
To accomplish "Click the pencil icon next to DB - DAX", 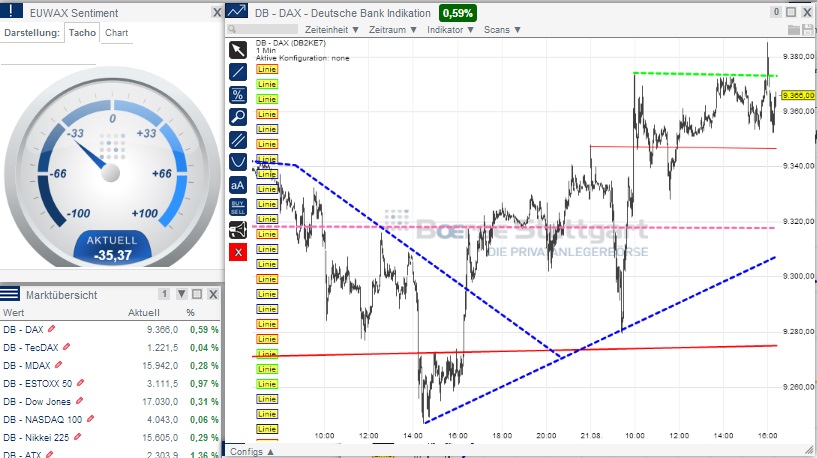I will pyautogui.click(x=51, y=329).
